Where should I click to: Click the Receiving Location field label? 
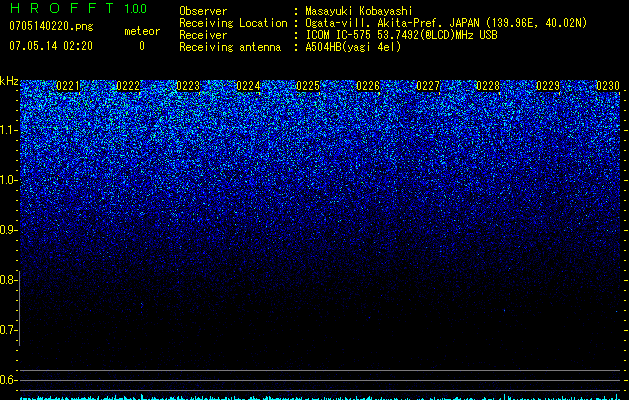tap(233, 23)
